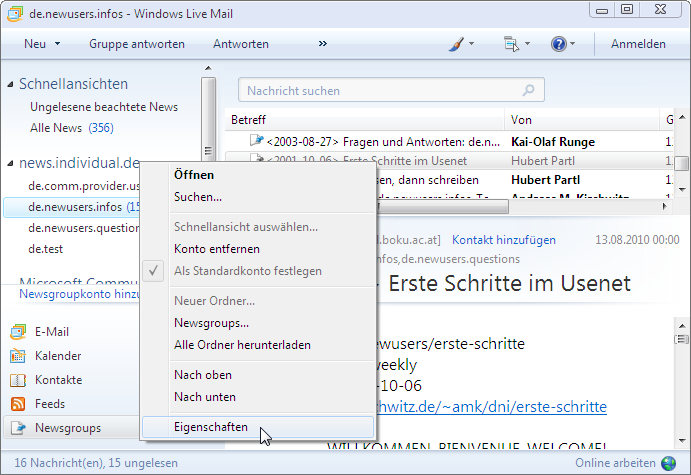Choose Nach unten in context menu
This screenshot has height=475, width=691.
(x=258, y=397)
